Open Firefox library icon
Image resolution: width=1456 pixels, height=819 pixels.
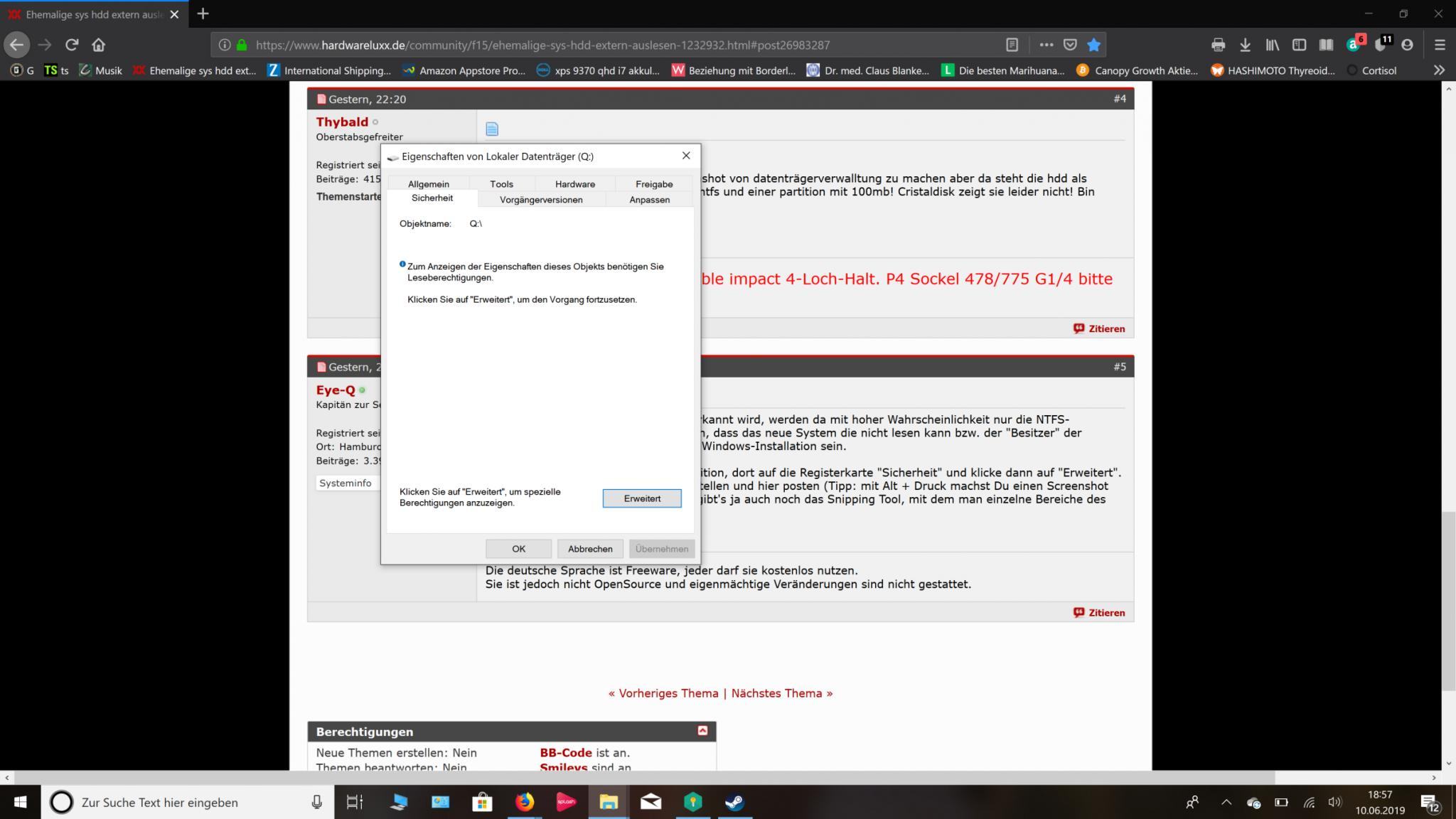click(1272, 45)
